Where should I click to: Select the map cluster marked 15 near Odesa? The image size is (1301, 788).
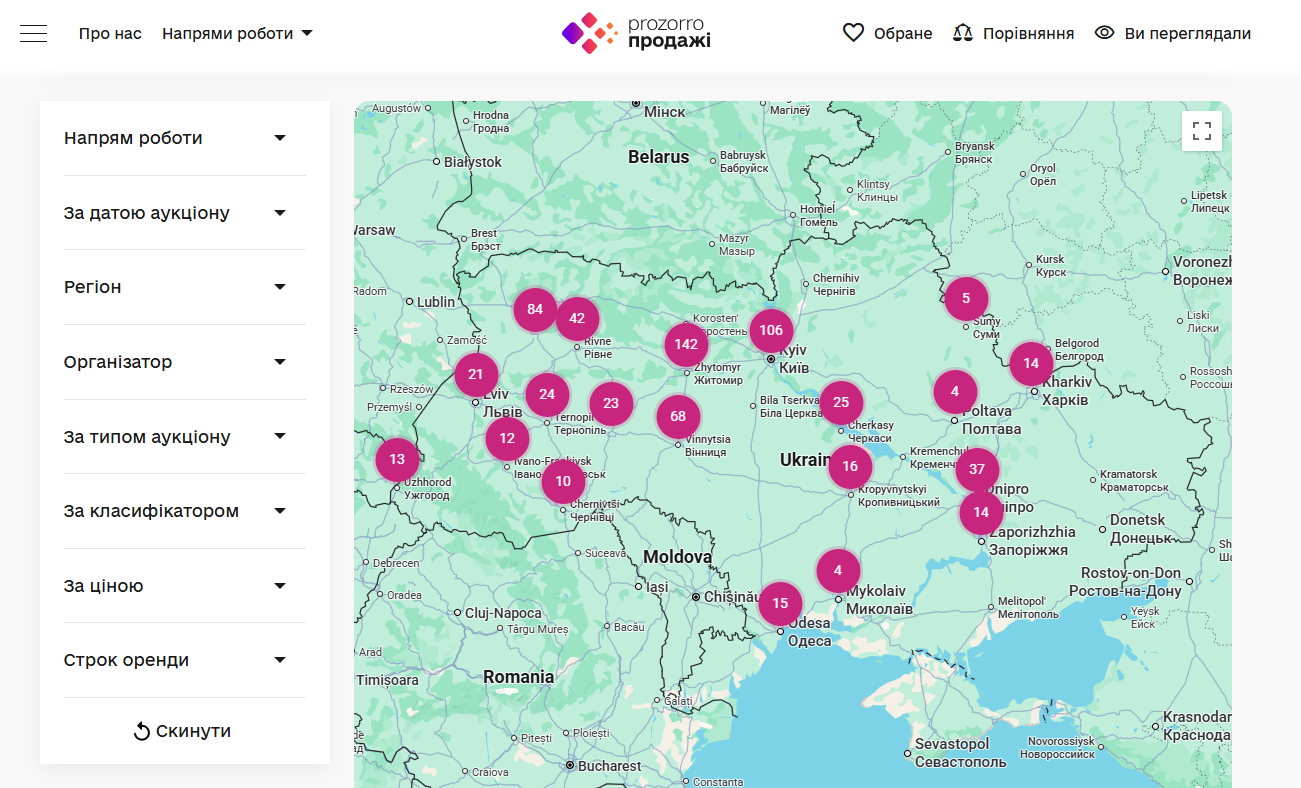pyautogui.click(x=780, y=603)
